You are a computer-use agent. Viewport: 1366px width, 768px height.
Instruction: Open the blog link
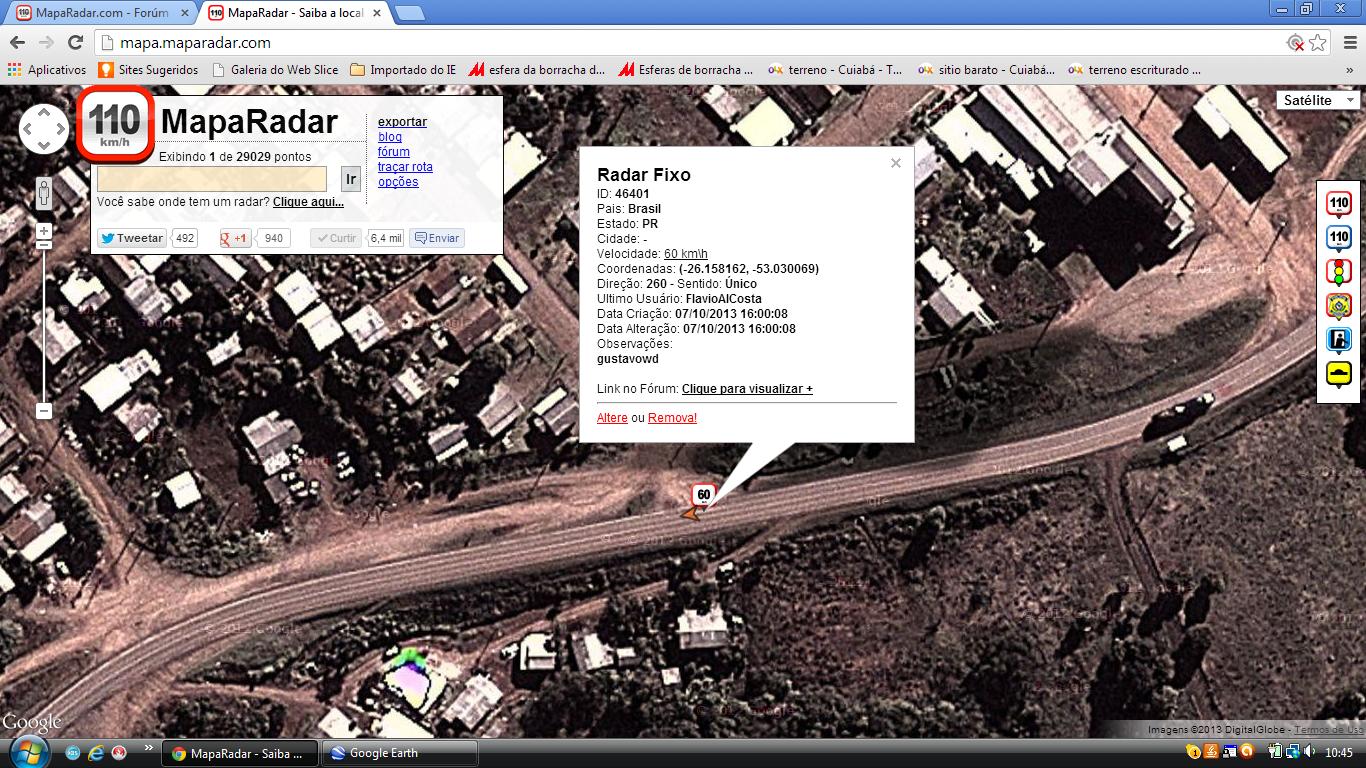tap(390, 137)
